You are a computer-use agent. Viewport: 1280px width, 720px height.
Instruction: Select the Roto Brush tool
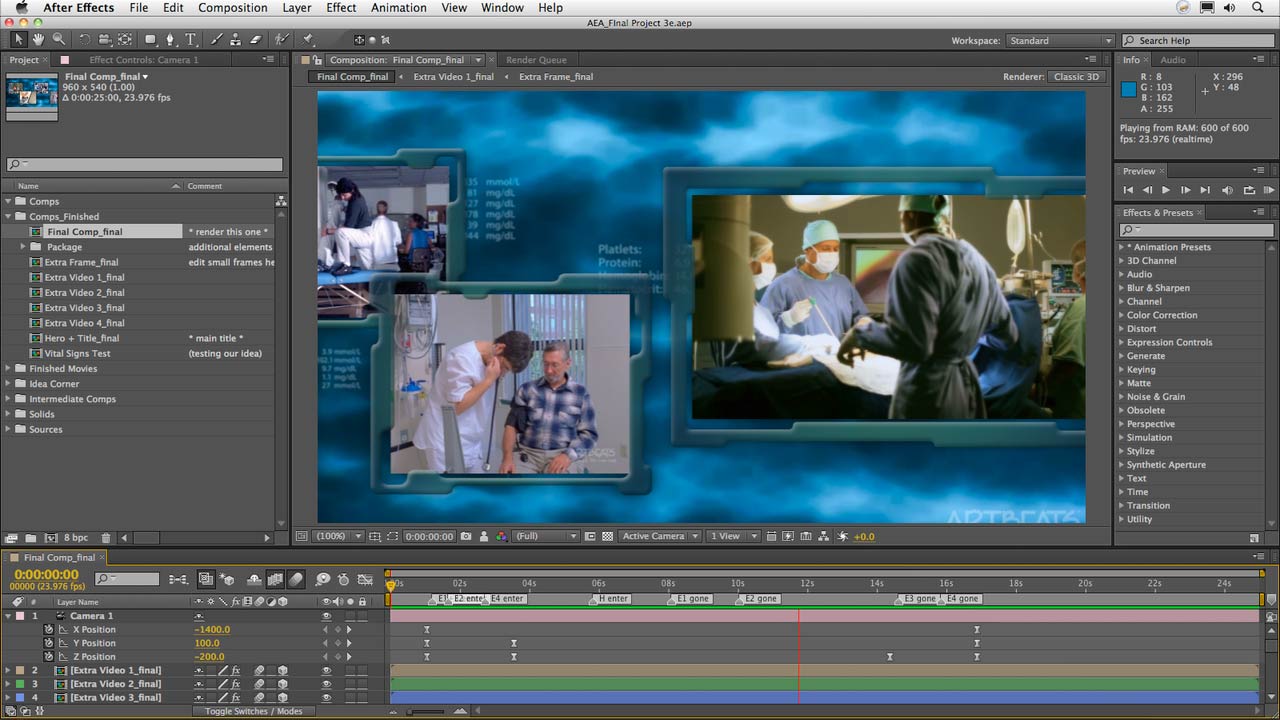[x=282, y=40]
